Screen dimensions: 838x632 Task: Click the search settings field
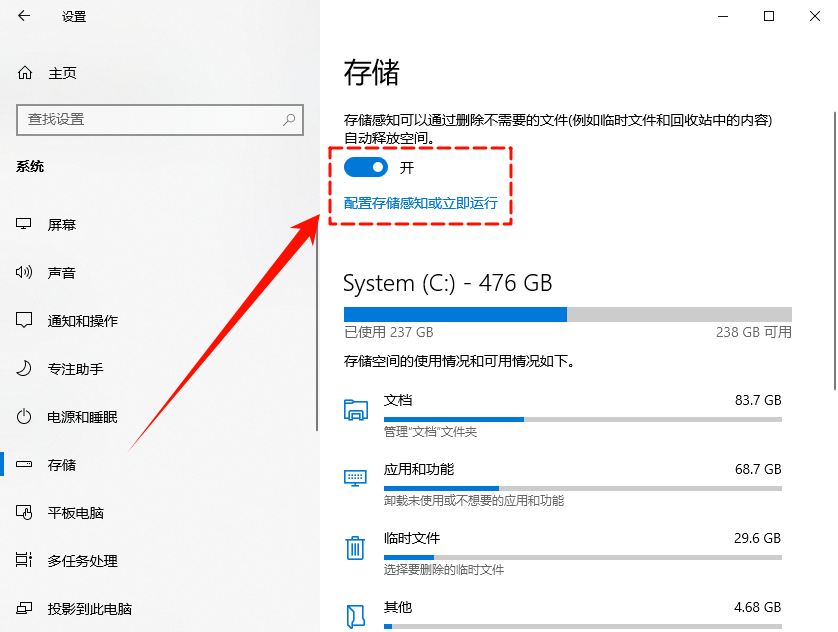160,120
